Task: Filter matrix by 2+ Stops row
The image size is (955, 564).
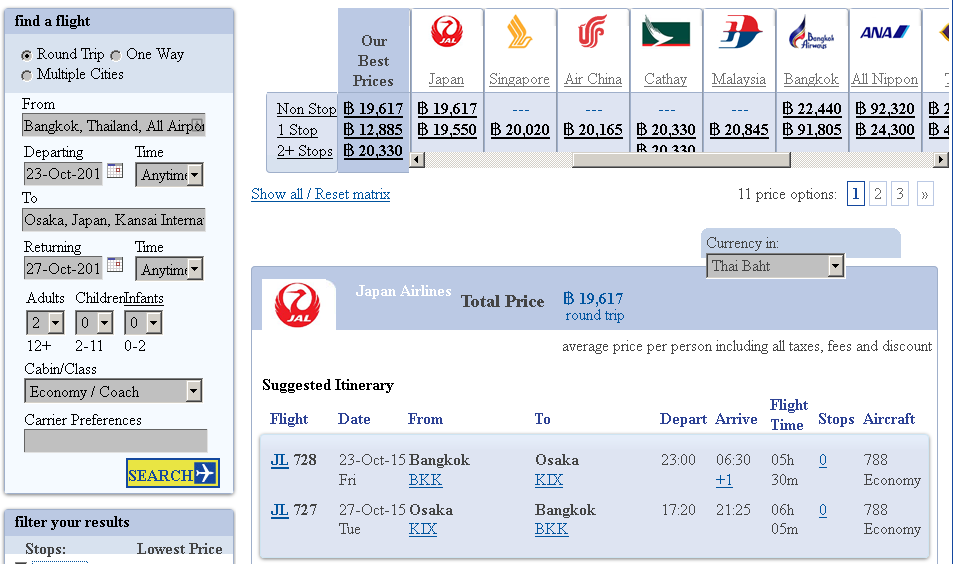Action: click(305, 150)
